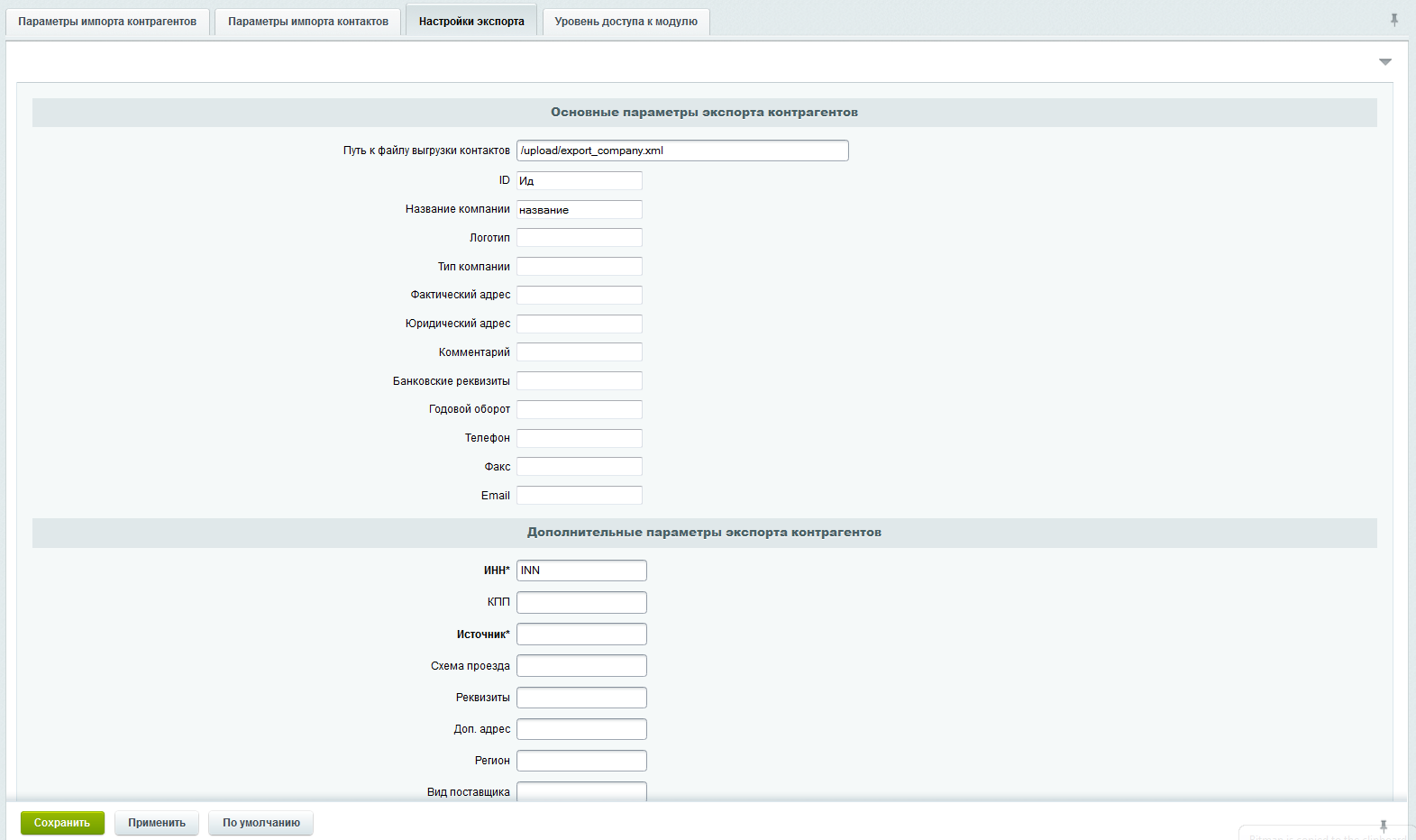Click the Вид поставщика field
Image resolution: width=1416 pixels, height=840 pixels.
581,791
